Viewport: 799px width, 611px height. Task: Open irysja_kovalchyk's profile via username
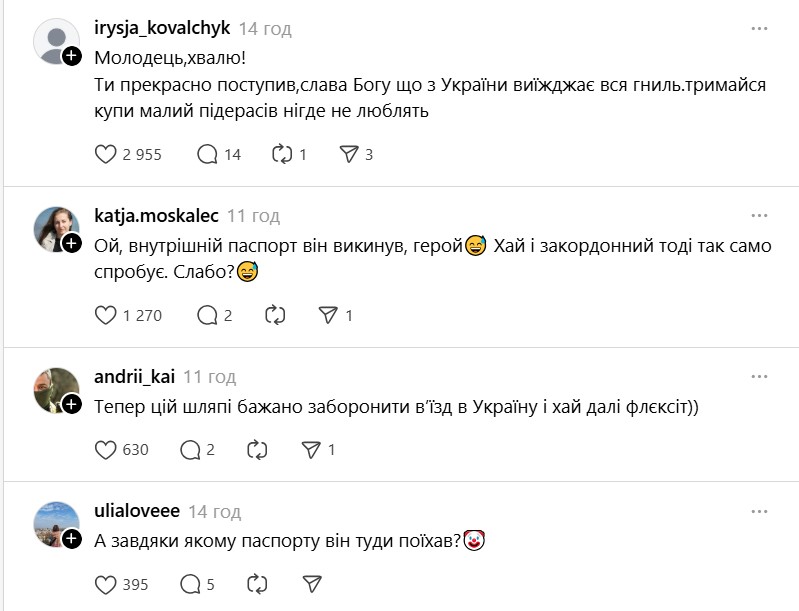tap(161, 29)
